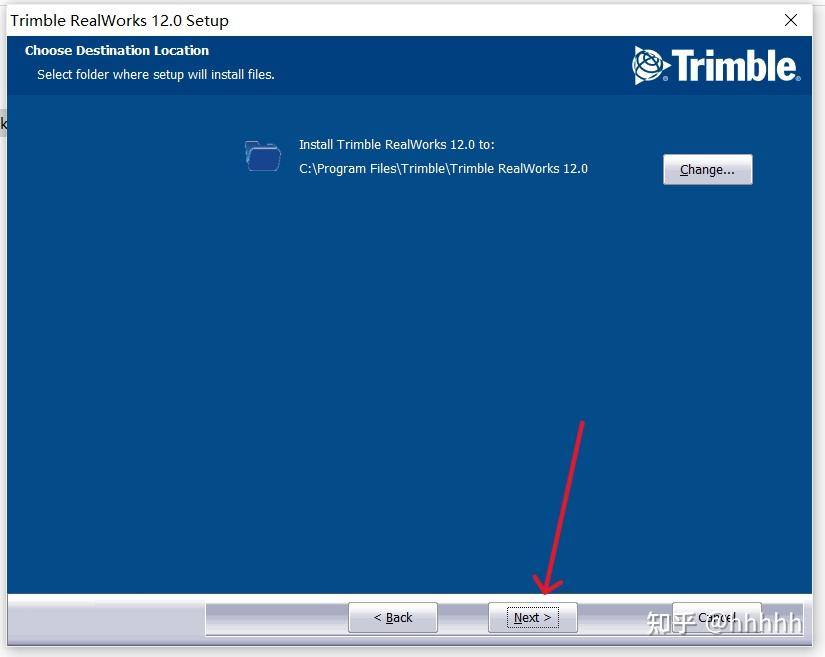Select the install path C:\Program Files\Trimble
The image size is (825, 657).
click(444, 168)
